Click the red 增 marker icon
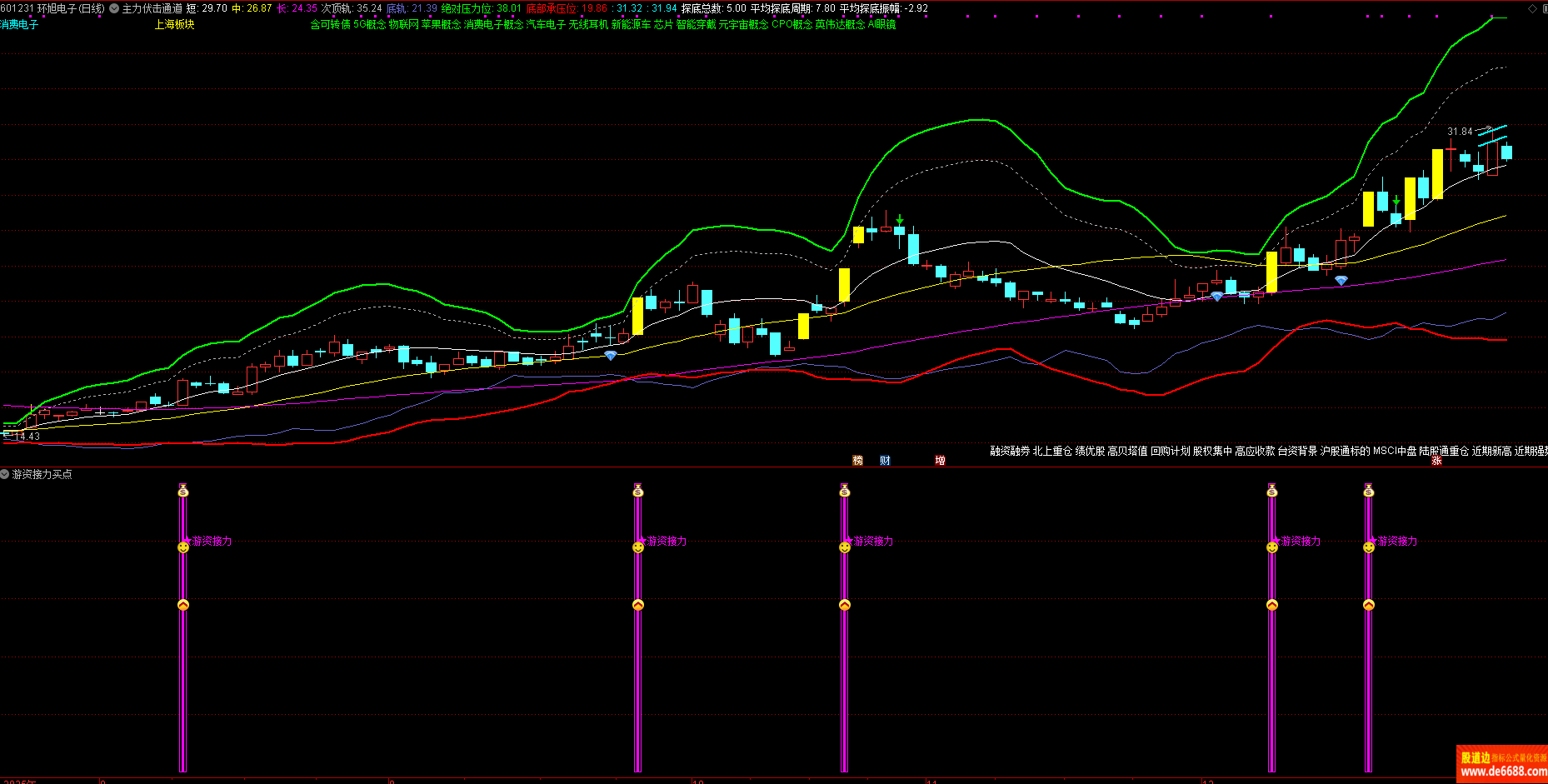The height and width of the screenshot is (784, 1548). coord(940,461)
